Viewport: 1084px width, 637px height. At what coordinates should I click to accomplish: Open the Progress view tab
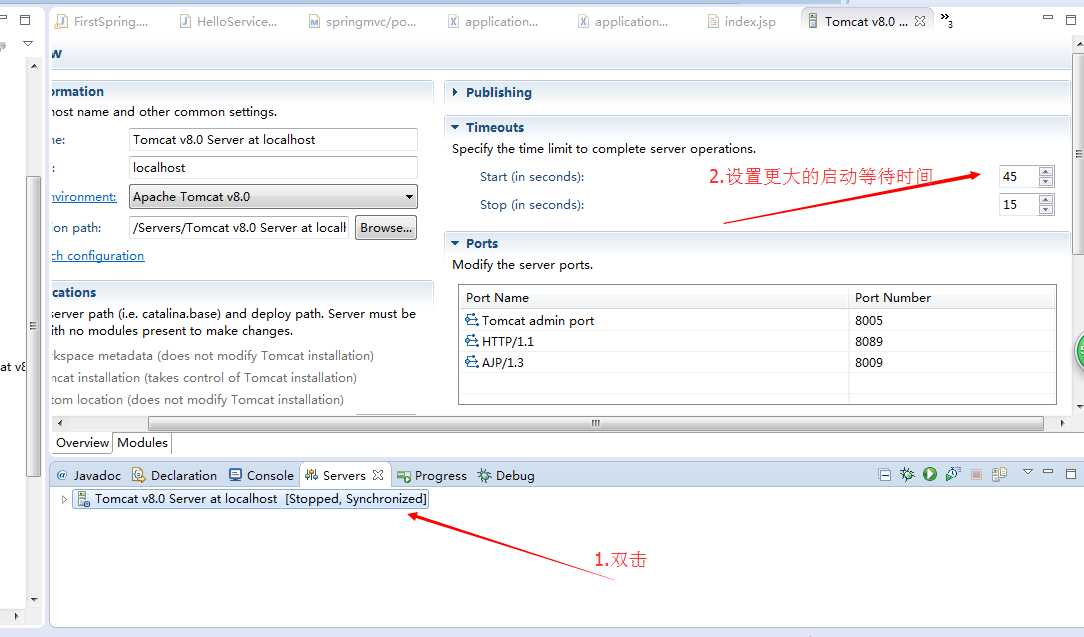tap(431, 475)
